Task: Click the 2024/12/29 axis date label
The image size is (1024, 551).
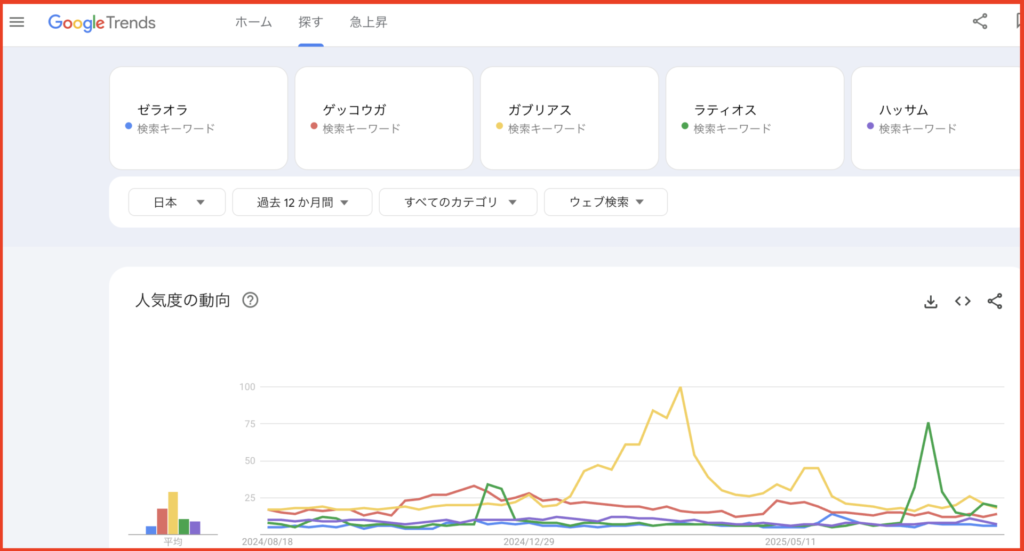Action: click(529, 542)
